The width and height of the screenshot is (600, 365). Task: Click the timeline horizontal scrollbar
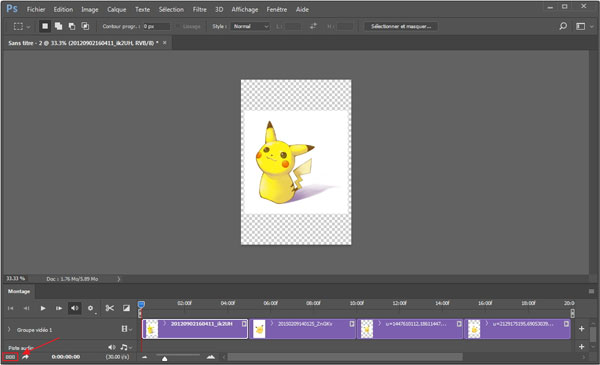pyautogui.click(x=345, y=357)
